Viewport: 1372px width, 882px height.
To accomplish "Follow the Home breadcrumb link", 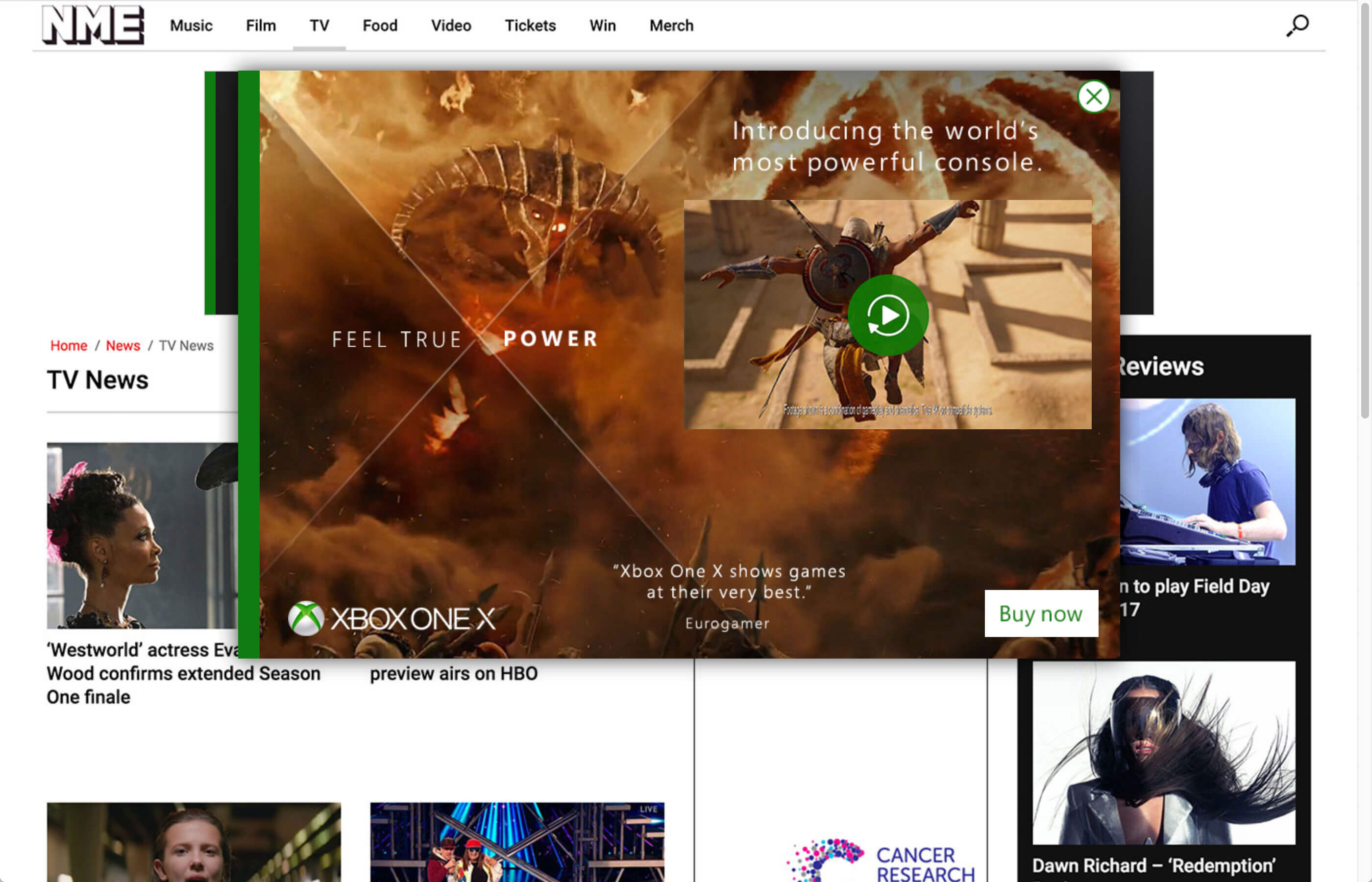I will point(69,345).
